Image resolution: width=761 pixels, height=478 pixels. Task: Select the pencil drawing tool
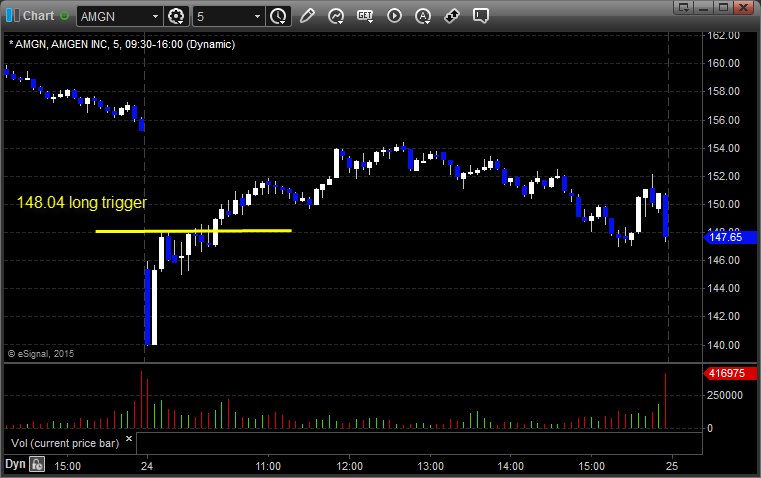click(x=307, y=16)
